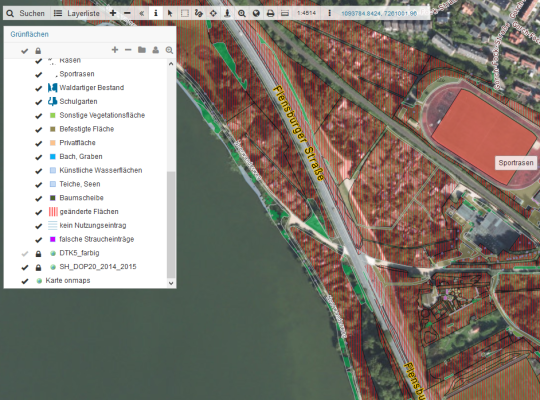
Task: Select the Karte onmaps layer label
Action: point(68,280)
